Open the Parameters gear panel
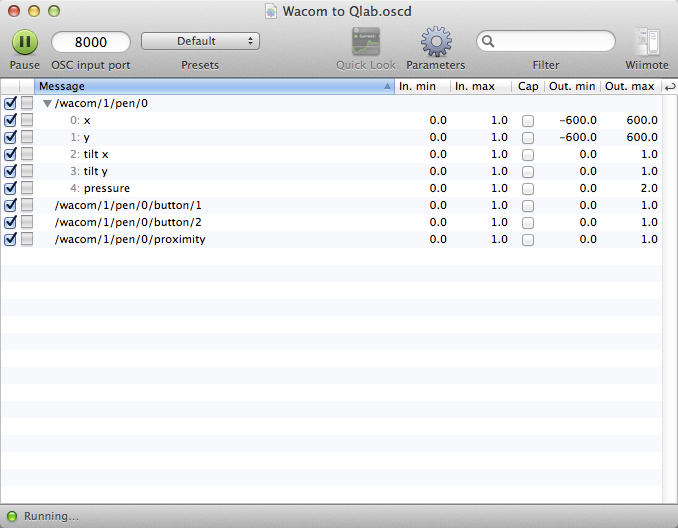 tap(435, 42)
